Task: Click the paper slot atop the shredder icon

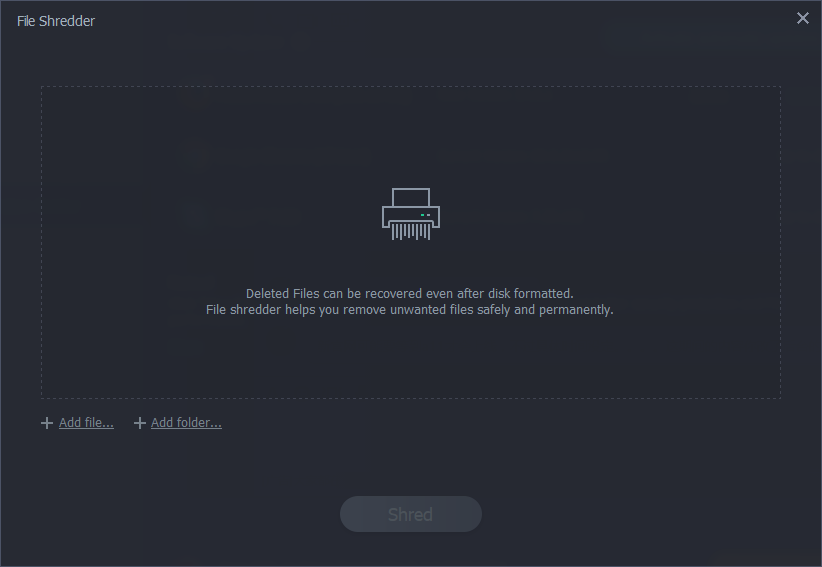Action: tap(410, 197)
